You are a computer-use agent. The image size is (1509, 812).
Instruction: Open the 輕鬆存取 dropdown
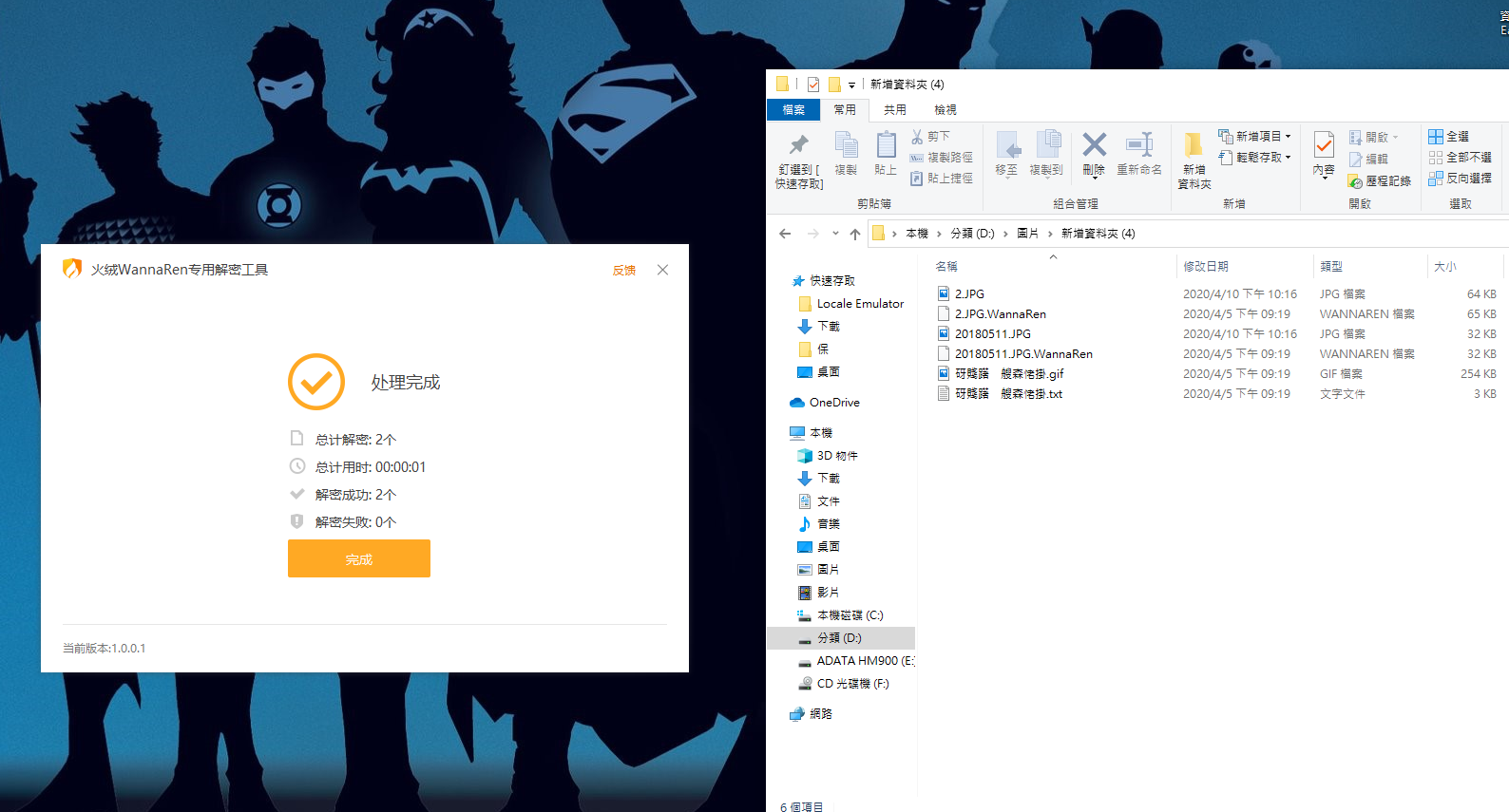[1254, 158]
